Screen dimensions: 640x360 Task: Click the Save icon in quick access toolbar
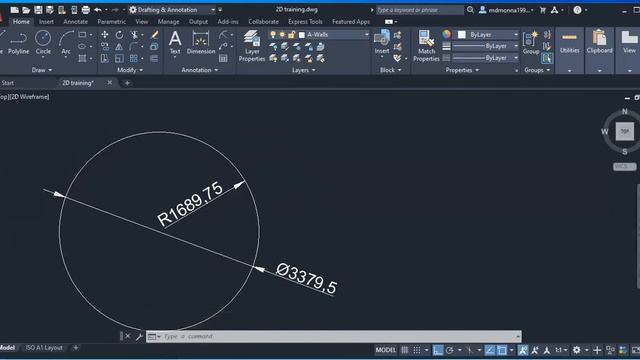point(38,10)
